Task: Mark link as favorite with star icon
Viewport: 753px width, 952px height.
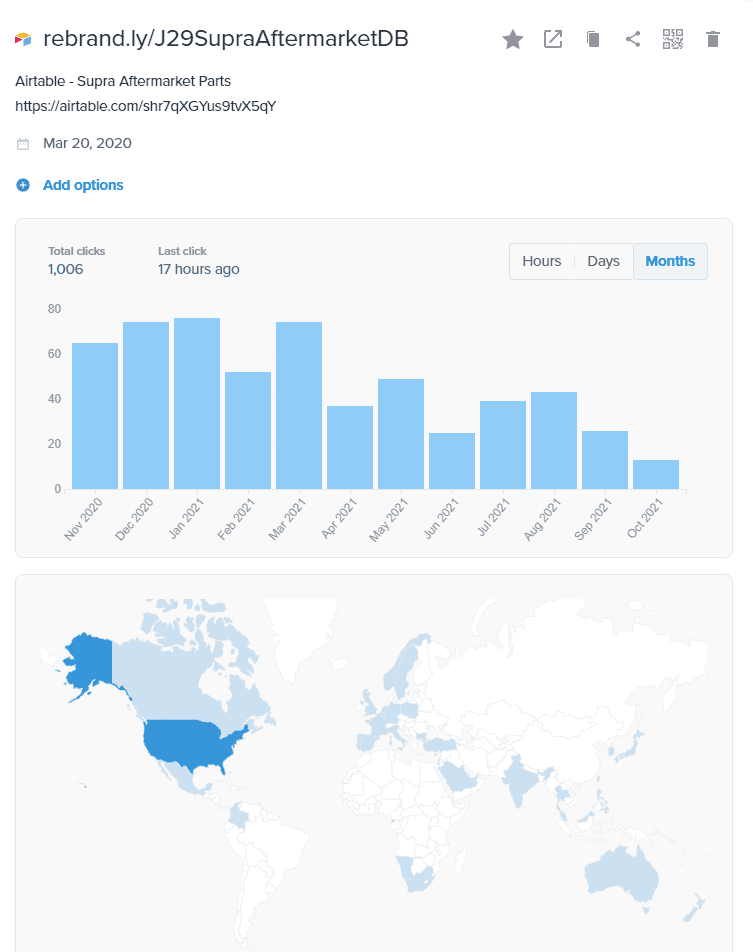Action: 513,39
